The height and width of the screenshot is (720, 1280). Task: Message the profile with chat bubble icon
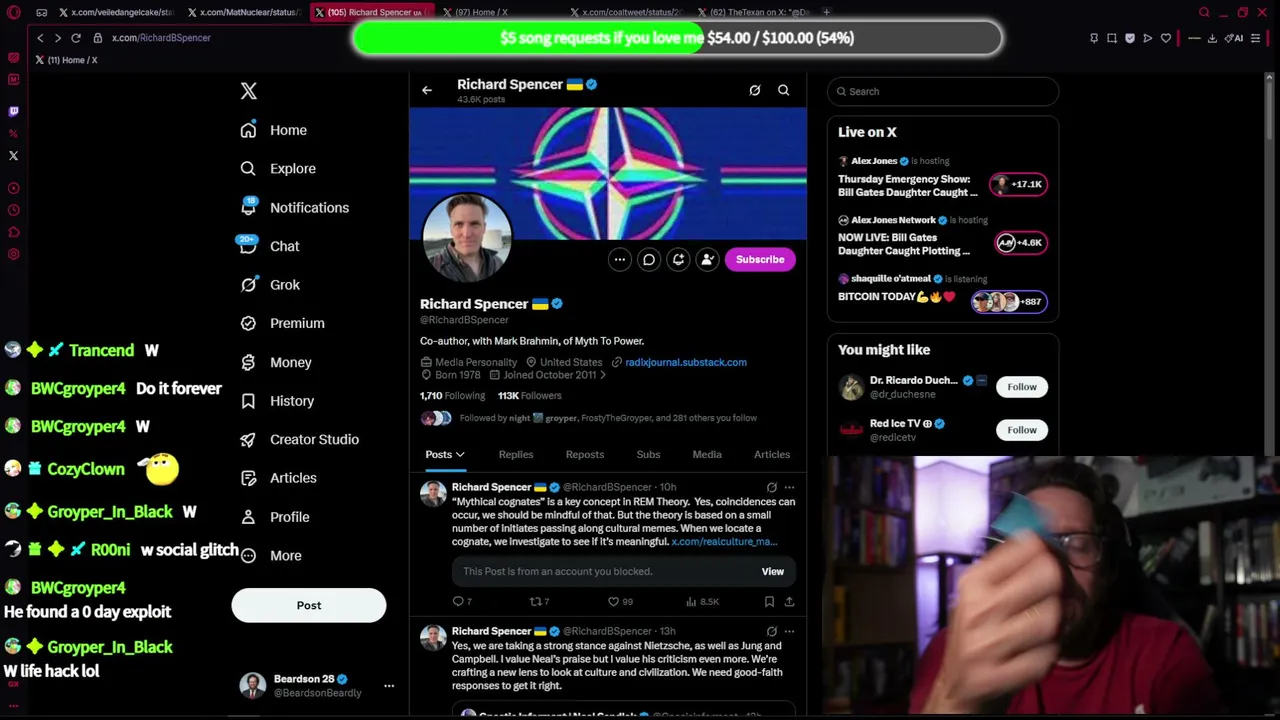[x=649, y=260]
